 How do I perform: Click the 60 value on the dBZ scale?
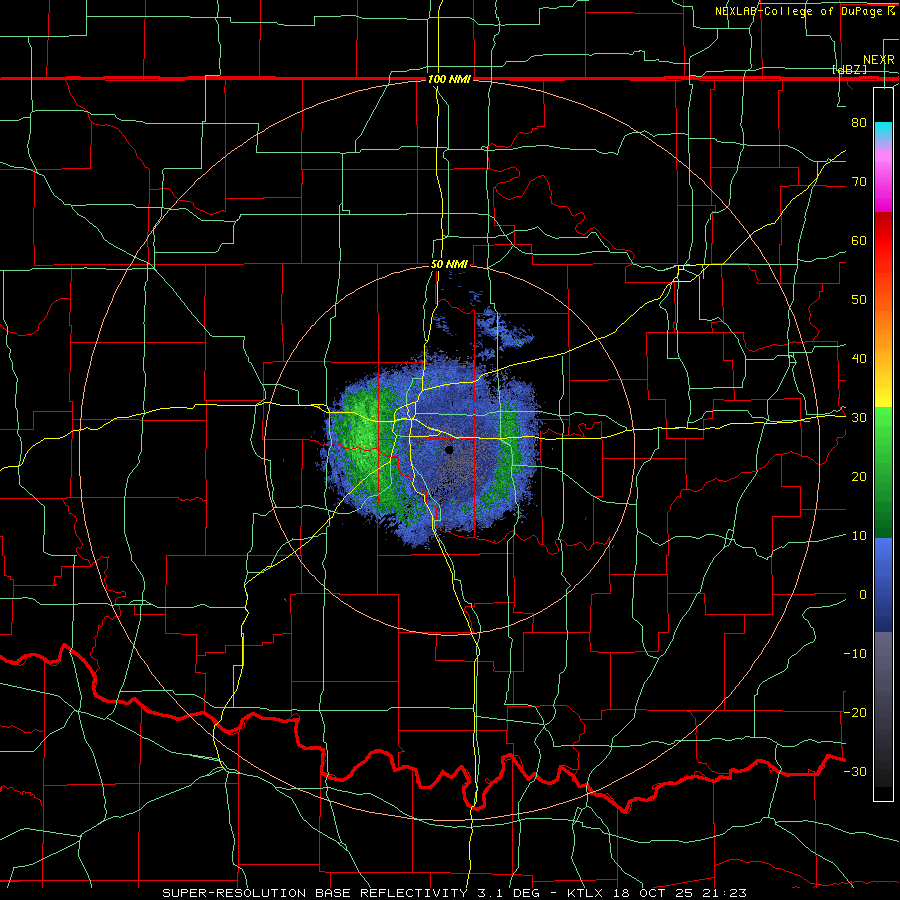(859, 240)
